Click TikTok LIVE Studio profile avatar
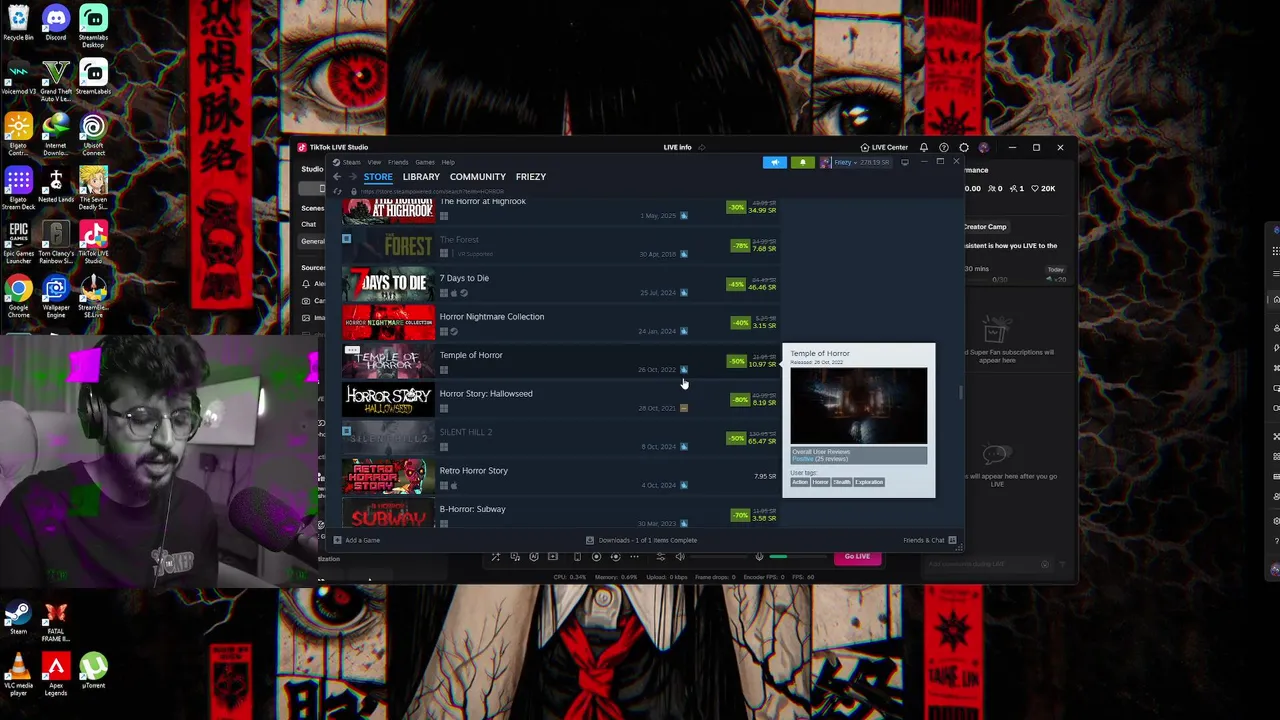The width and height of the screenshot is (1280, 720). (x=984, y=147)
